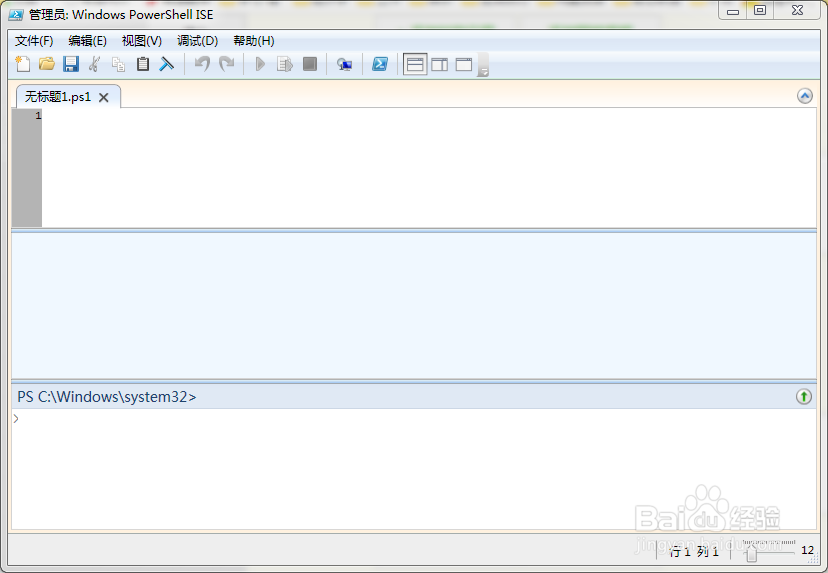
Task: Open the 调试(D) menu
Action: (x=197, y=41)
